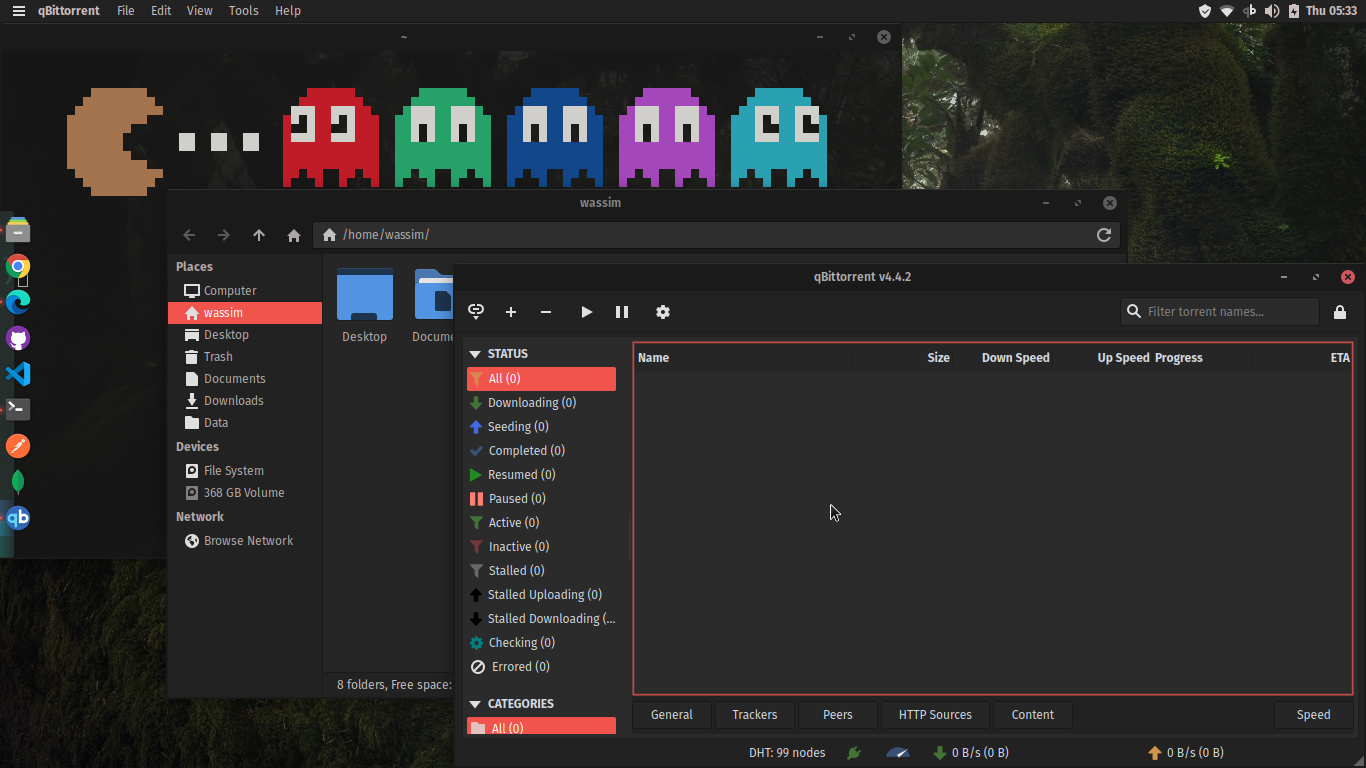This screenshot has height=768, width=1366.
Task: Switch to the General tab
Action: point(672,715)
